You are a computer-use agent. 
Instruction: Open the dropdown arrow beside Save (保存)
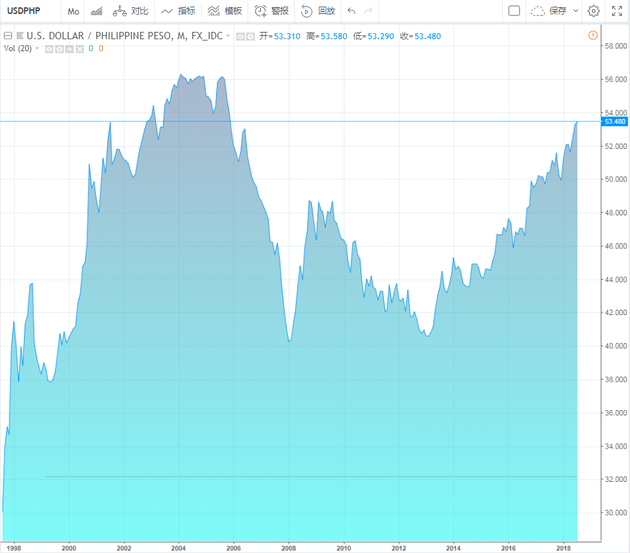click(575, 11)
